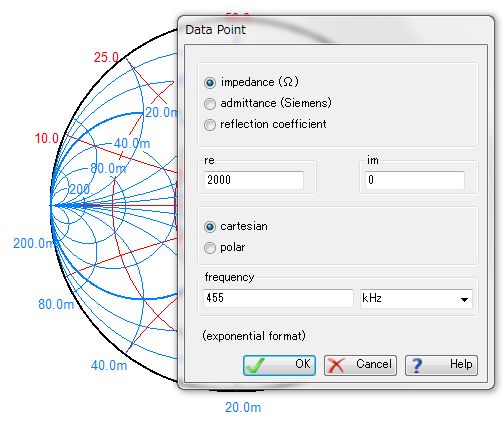
Task: Select cartesian coordinate format
Action: pos(210,227)
